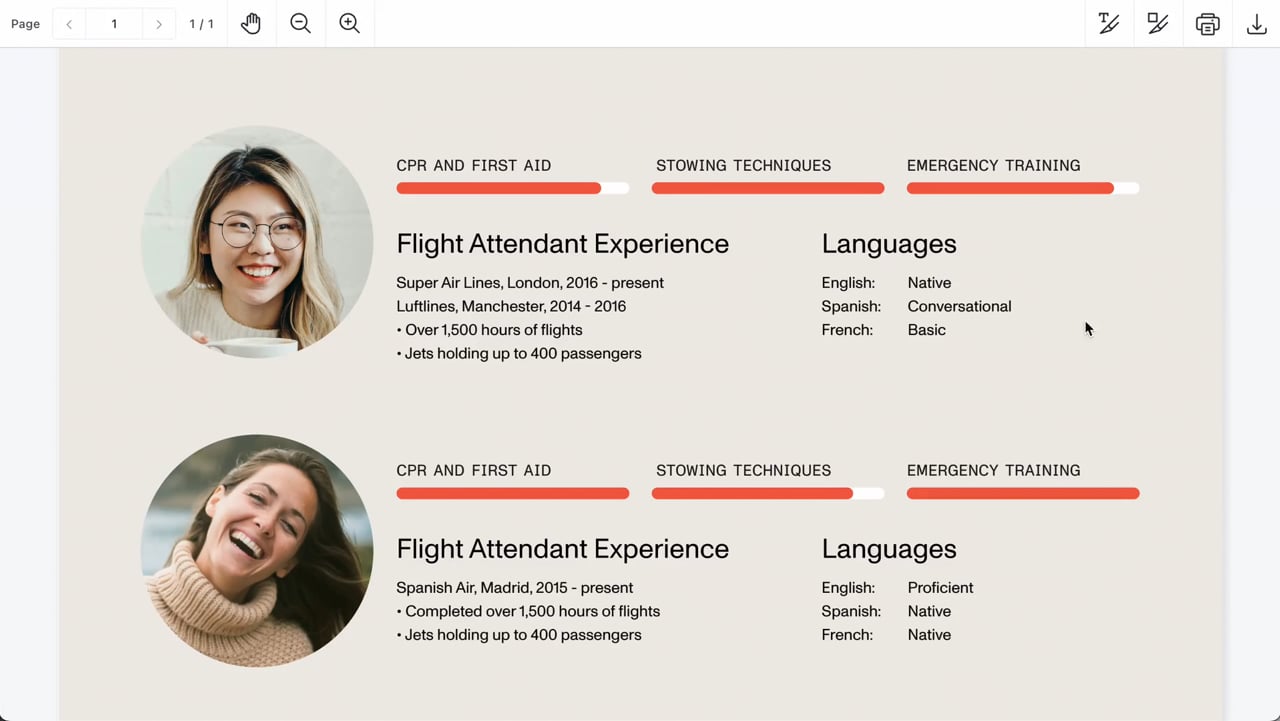Click the second candidate's laughing photo
This screenshot has width=1280, height=721.
point(257,550)
